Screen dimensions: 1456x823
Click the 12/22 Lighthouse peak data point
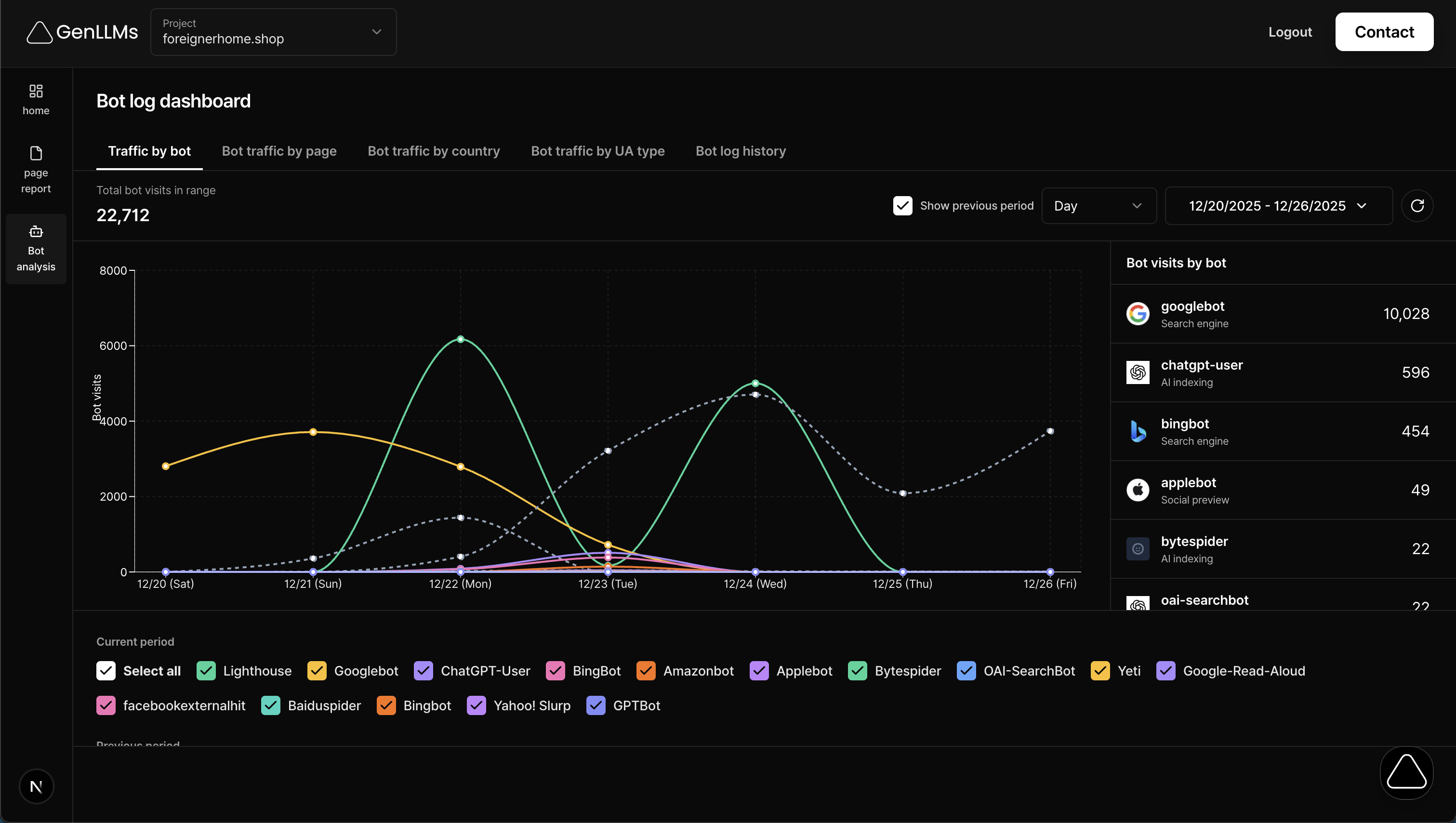[x=460, y=339]
